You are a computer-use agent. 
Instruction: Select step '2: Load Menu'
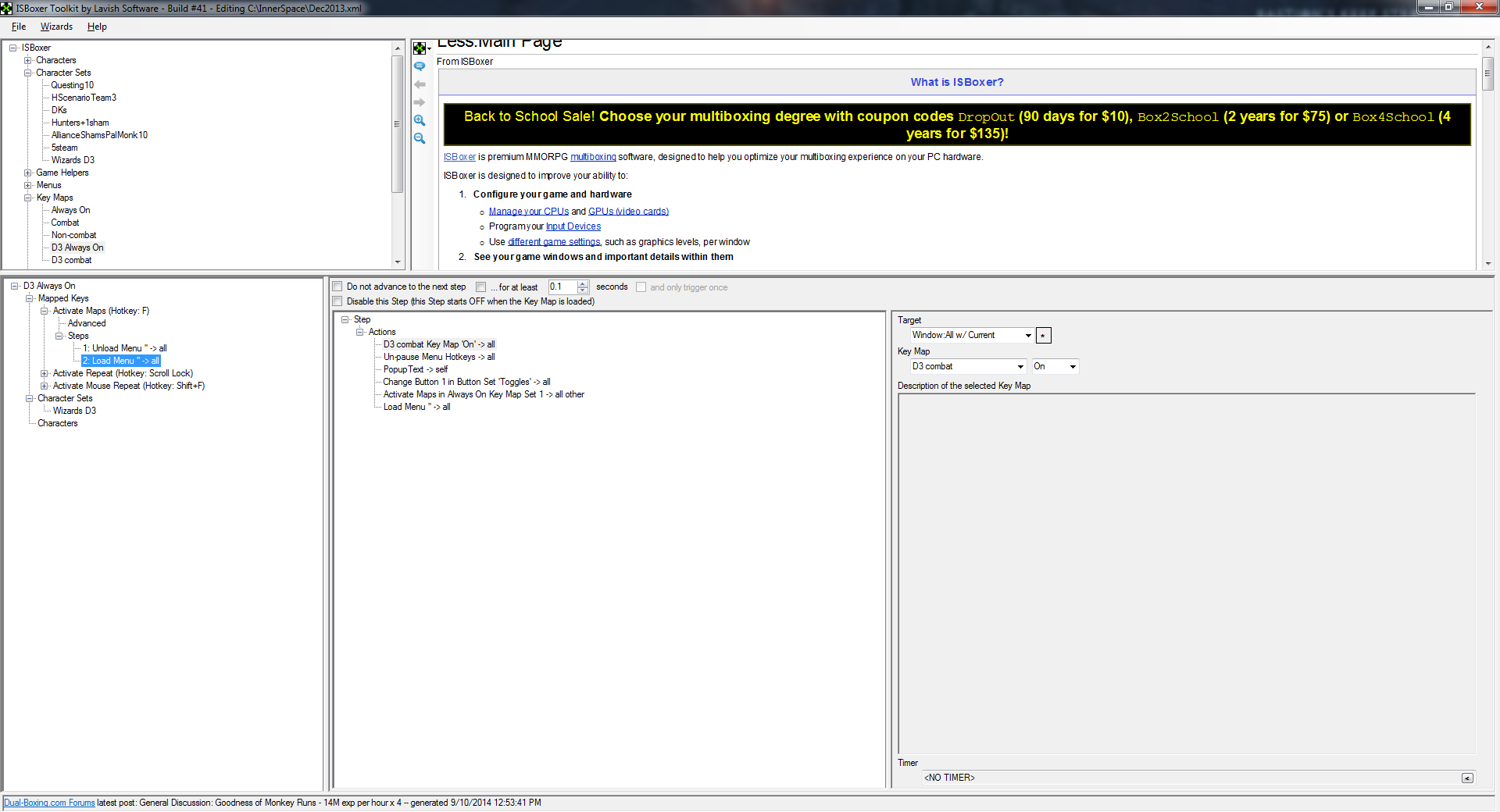pos(121,361)
